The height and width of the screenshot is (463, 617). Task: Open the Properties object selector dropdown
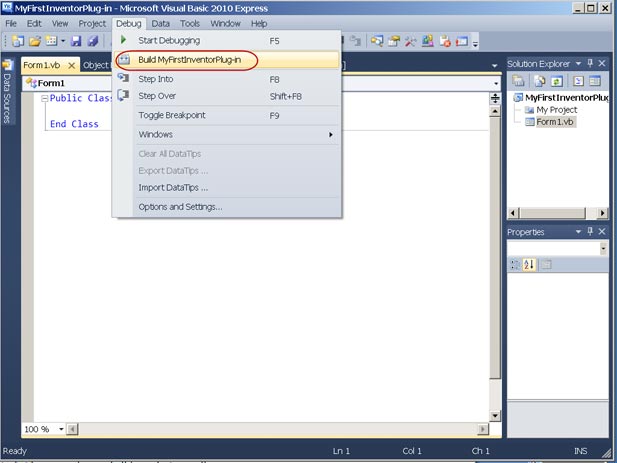(x=603, y=248)
